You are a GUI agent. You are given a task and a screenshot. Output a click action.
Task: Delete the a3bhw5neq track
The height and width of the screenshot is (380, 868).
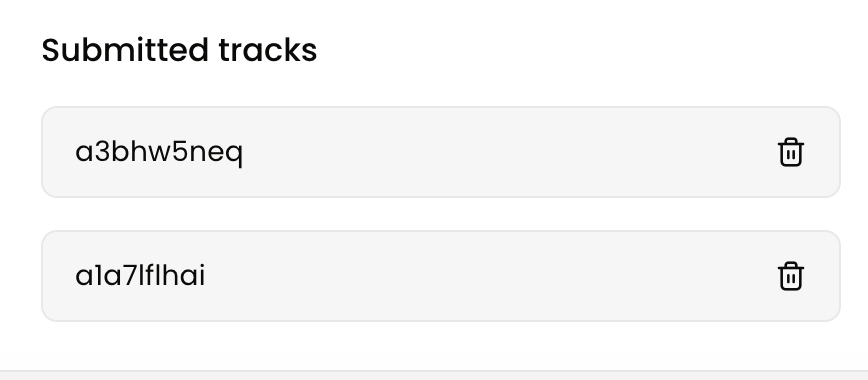pos(790,152)
